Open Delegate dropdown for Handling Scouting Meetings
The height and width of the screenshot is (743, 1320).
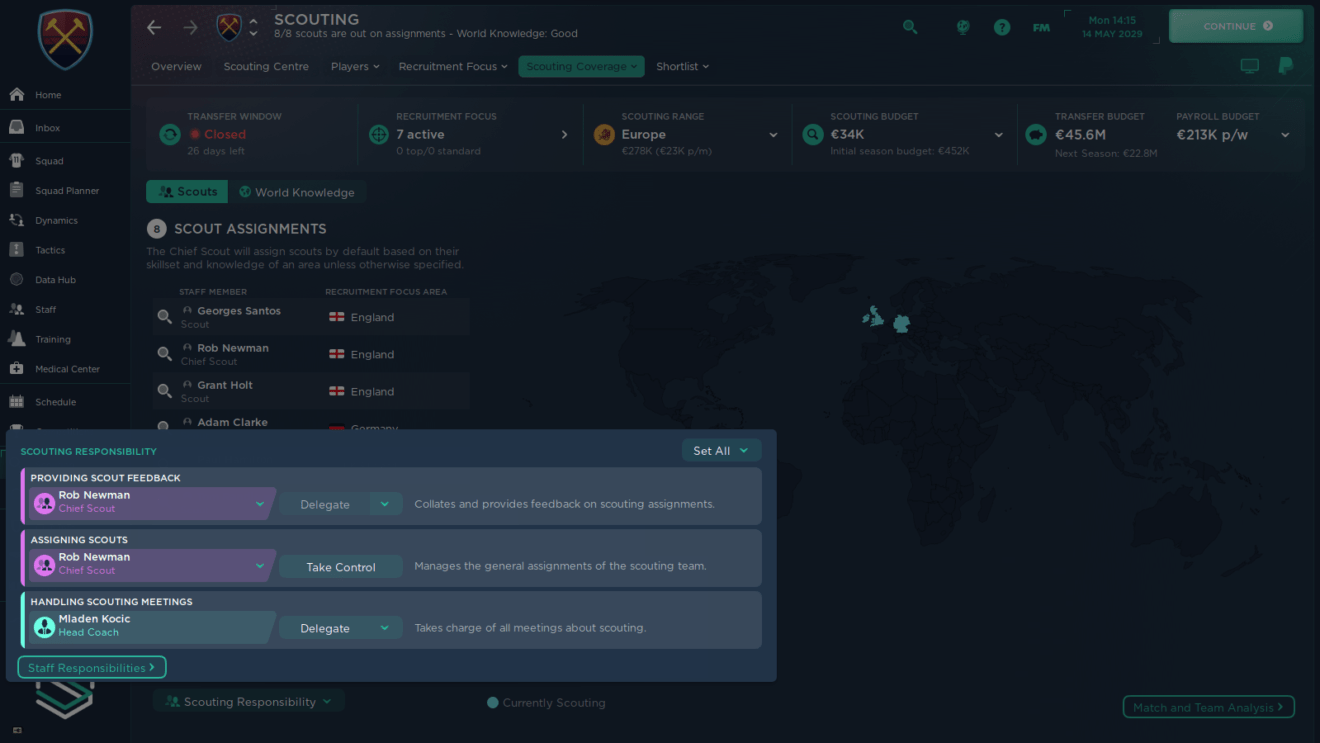(x=384, y=628)
